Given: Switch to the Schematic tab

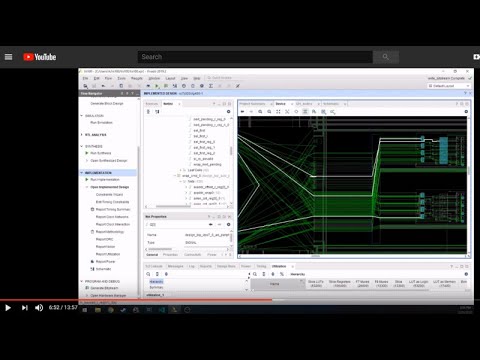Looking at the screenshot, I should [331, 104].
